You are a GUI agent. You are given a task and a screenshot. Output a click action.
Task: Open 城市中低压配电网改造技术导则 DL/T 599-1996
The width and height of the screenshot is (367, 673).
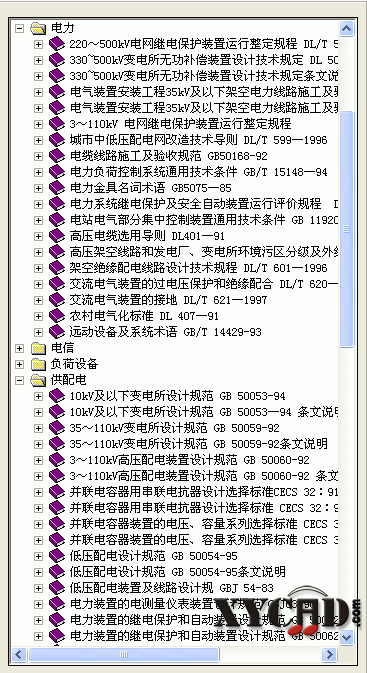coord(198,140)
